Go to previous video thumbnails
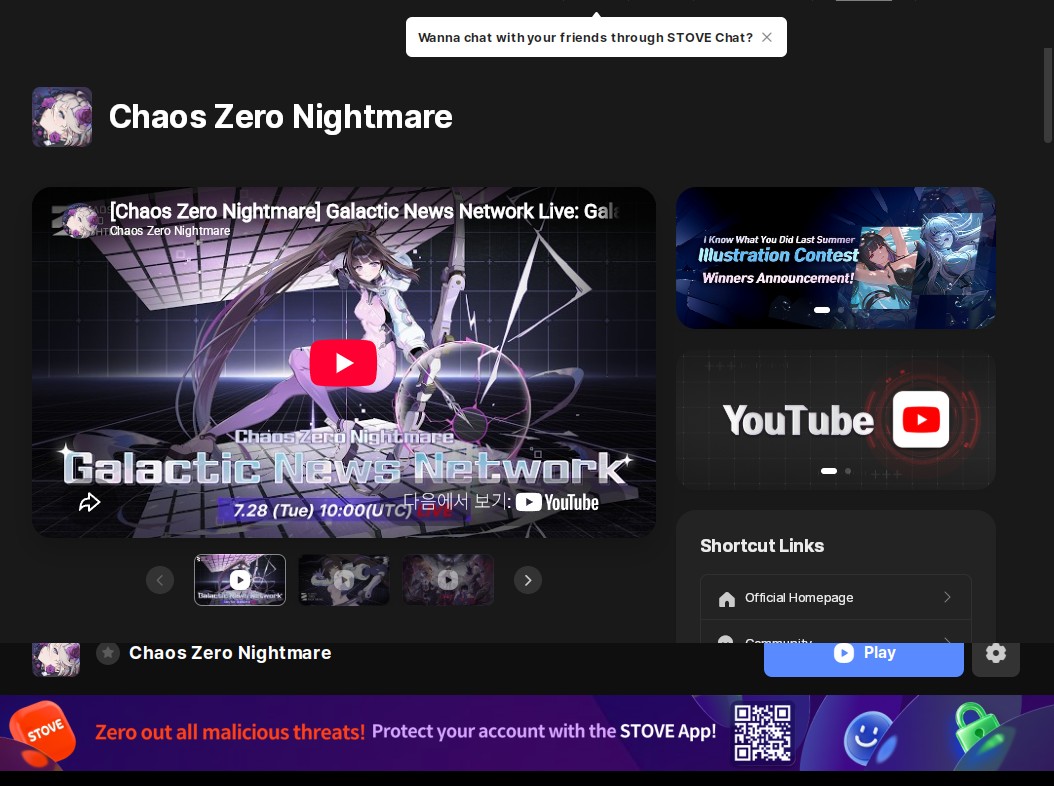Screen dimensions: 1054x786 pyautogui.click(x=160, y=580)
